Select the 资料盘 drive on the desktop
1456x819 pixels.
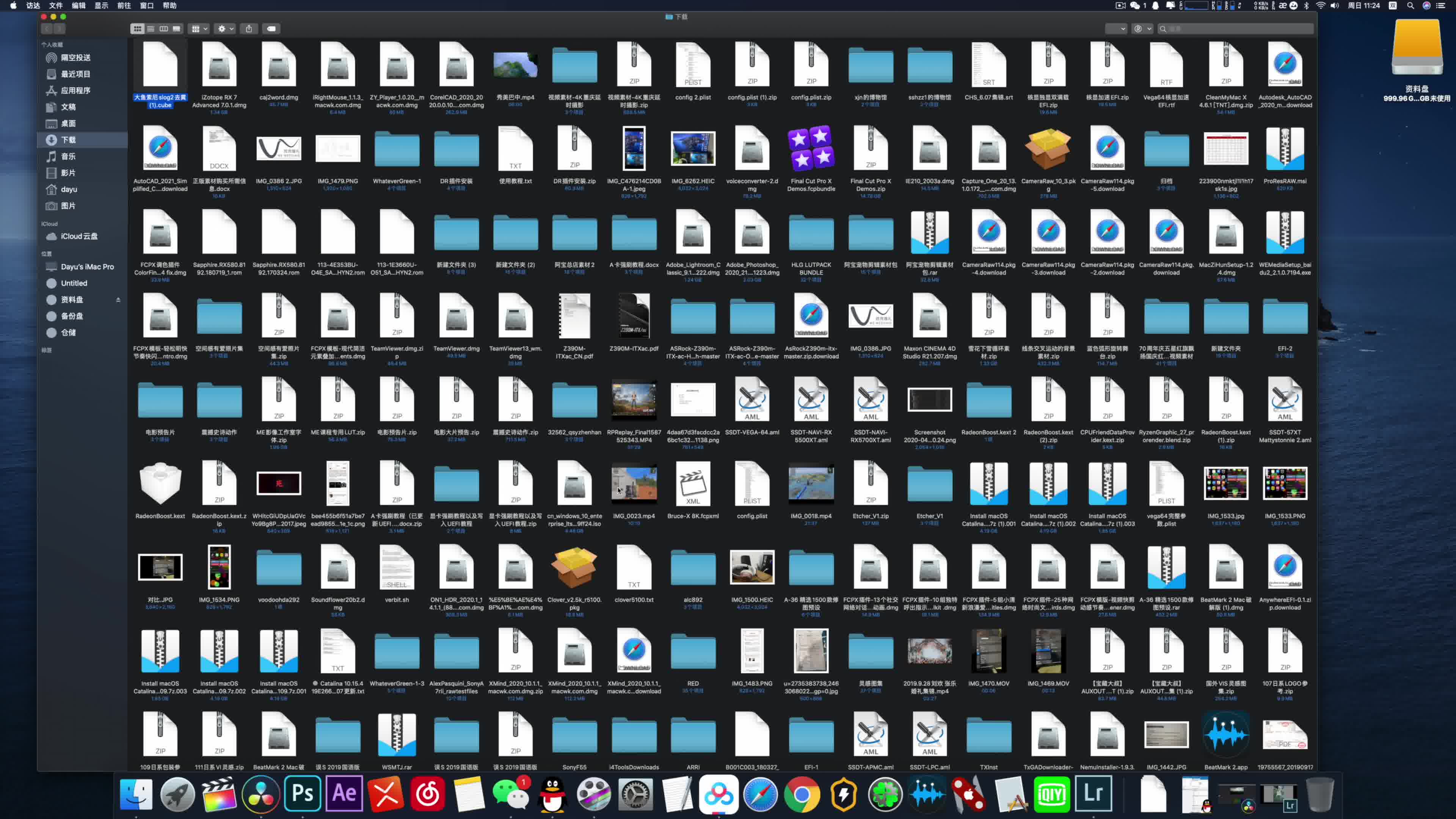click(1417, 47)
